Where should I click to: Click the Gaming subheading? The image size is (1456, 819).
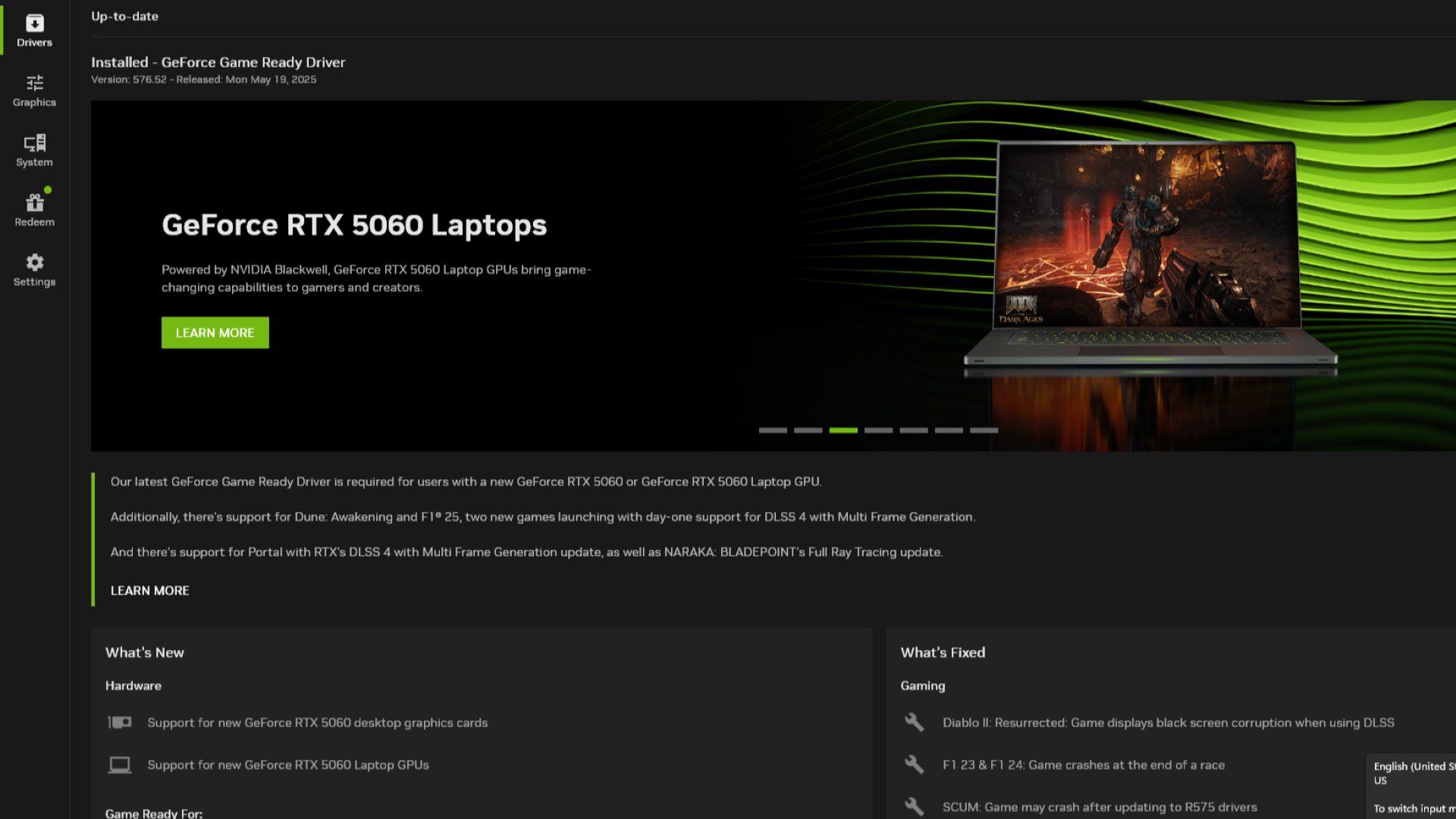pos(923,686)
